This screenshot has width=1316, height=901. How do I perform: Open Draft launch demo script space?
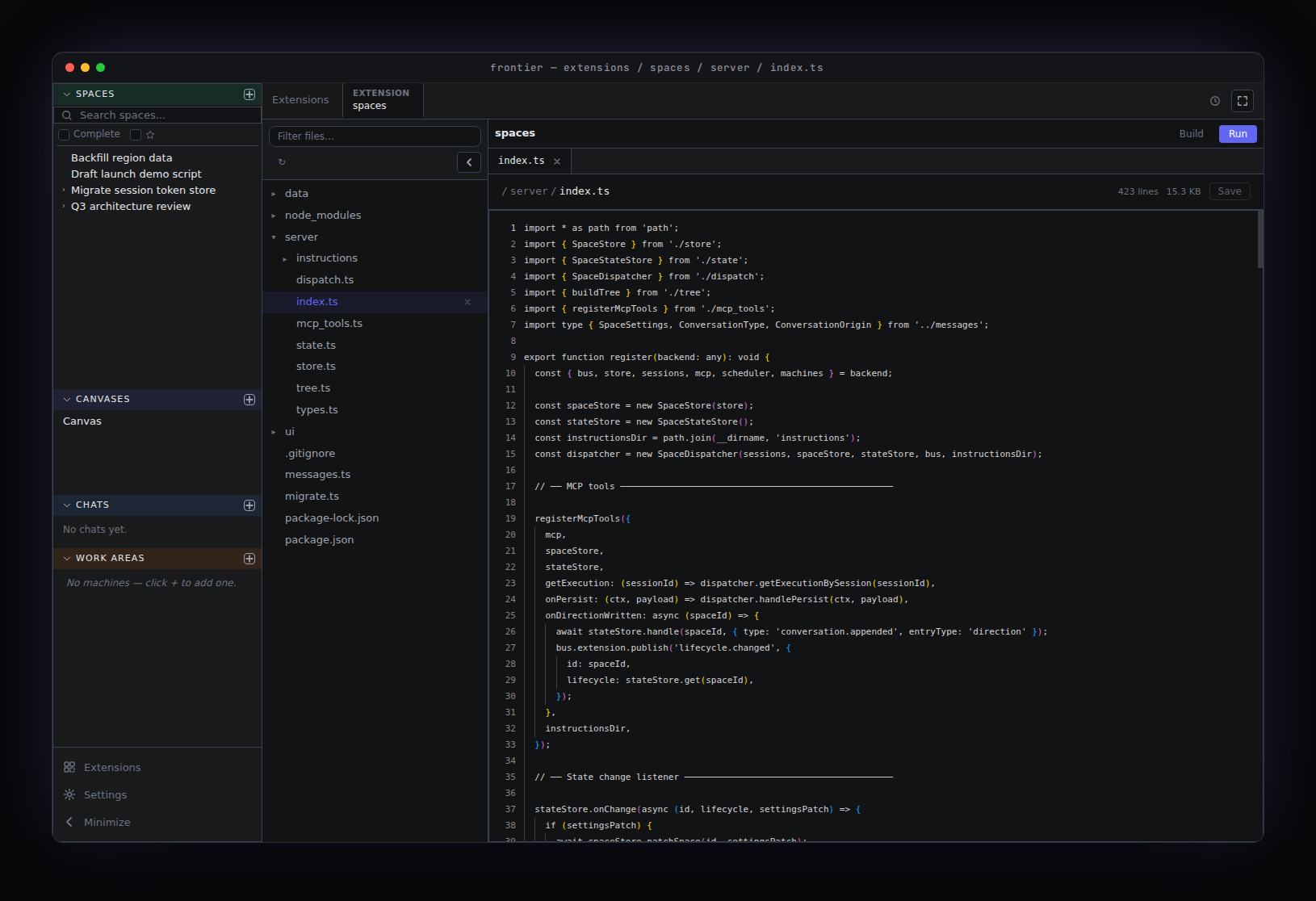(x=136, y=174)
